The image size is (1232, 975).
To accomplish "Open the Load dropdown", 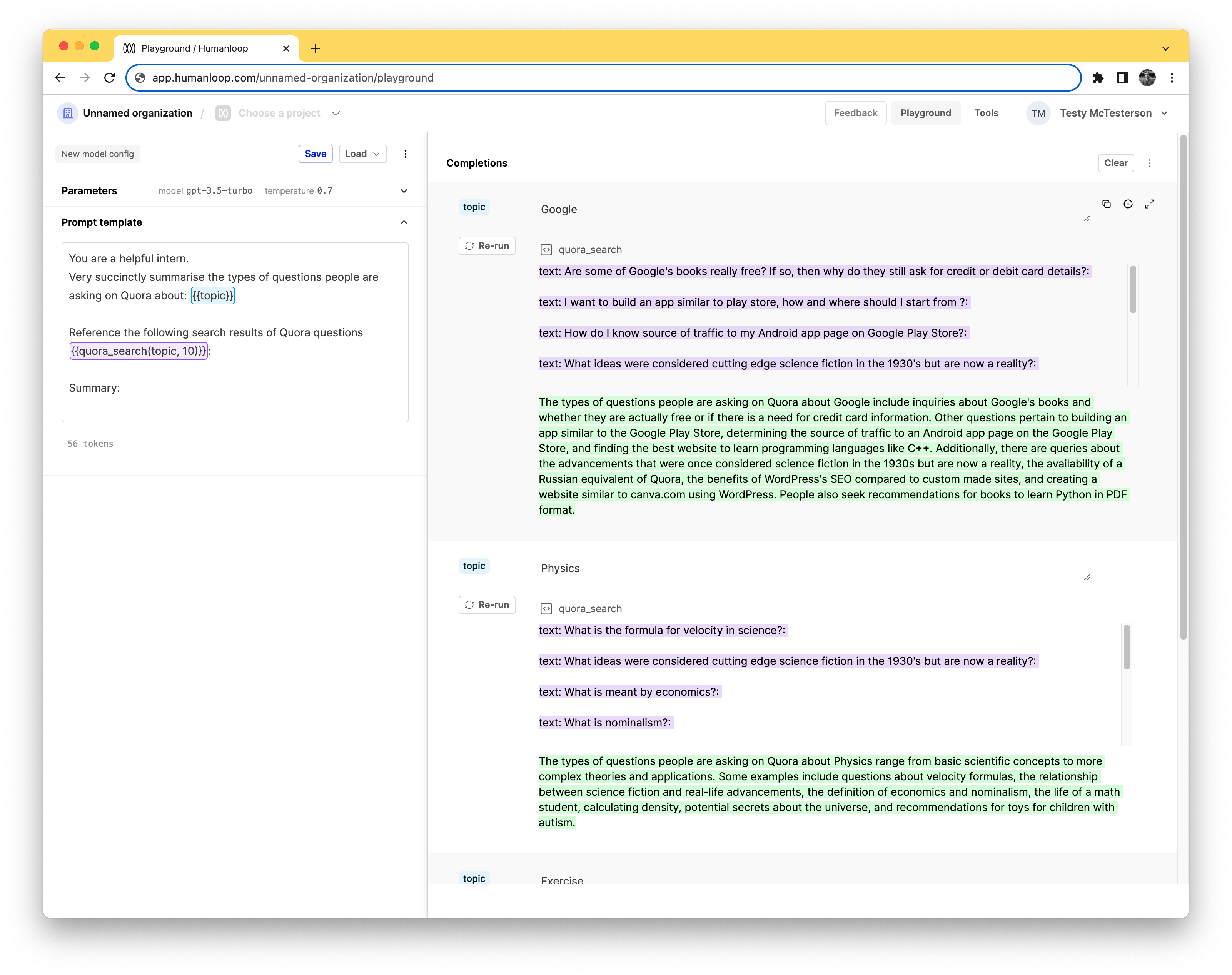I will 362,154.
